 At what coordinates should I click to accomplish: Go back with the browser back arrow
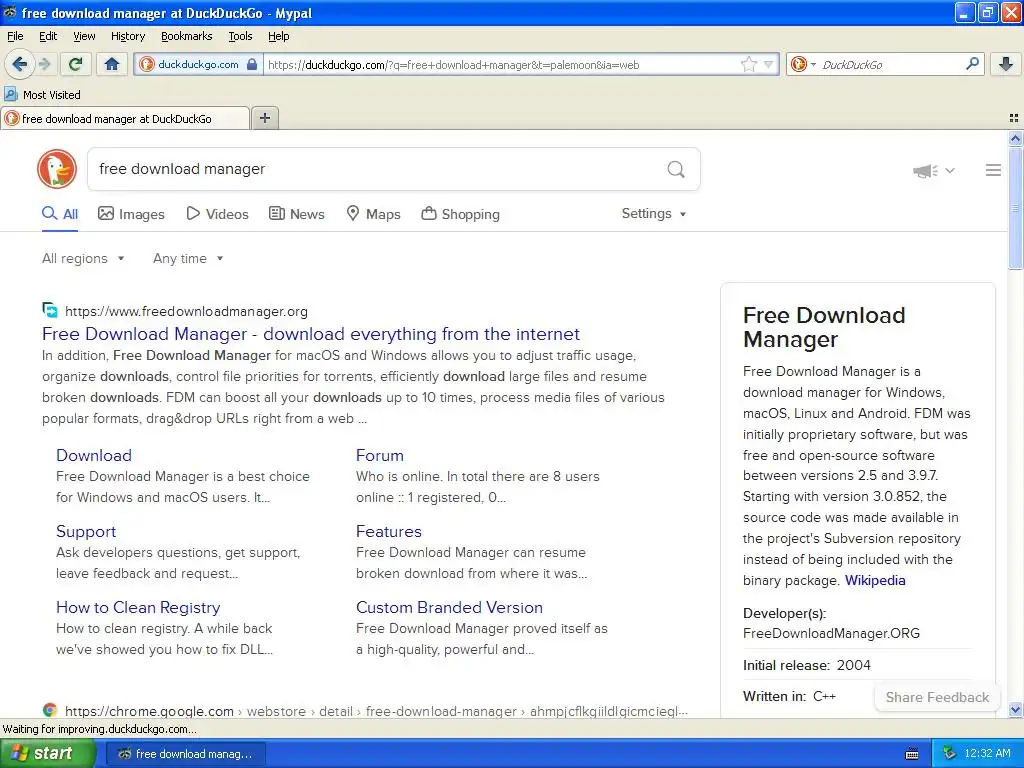pos(19,64)
